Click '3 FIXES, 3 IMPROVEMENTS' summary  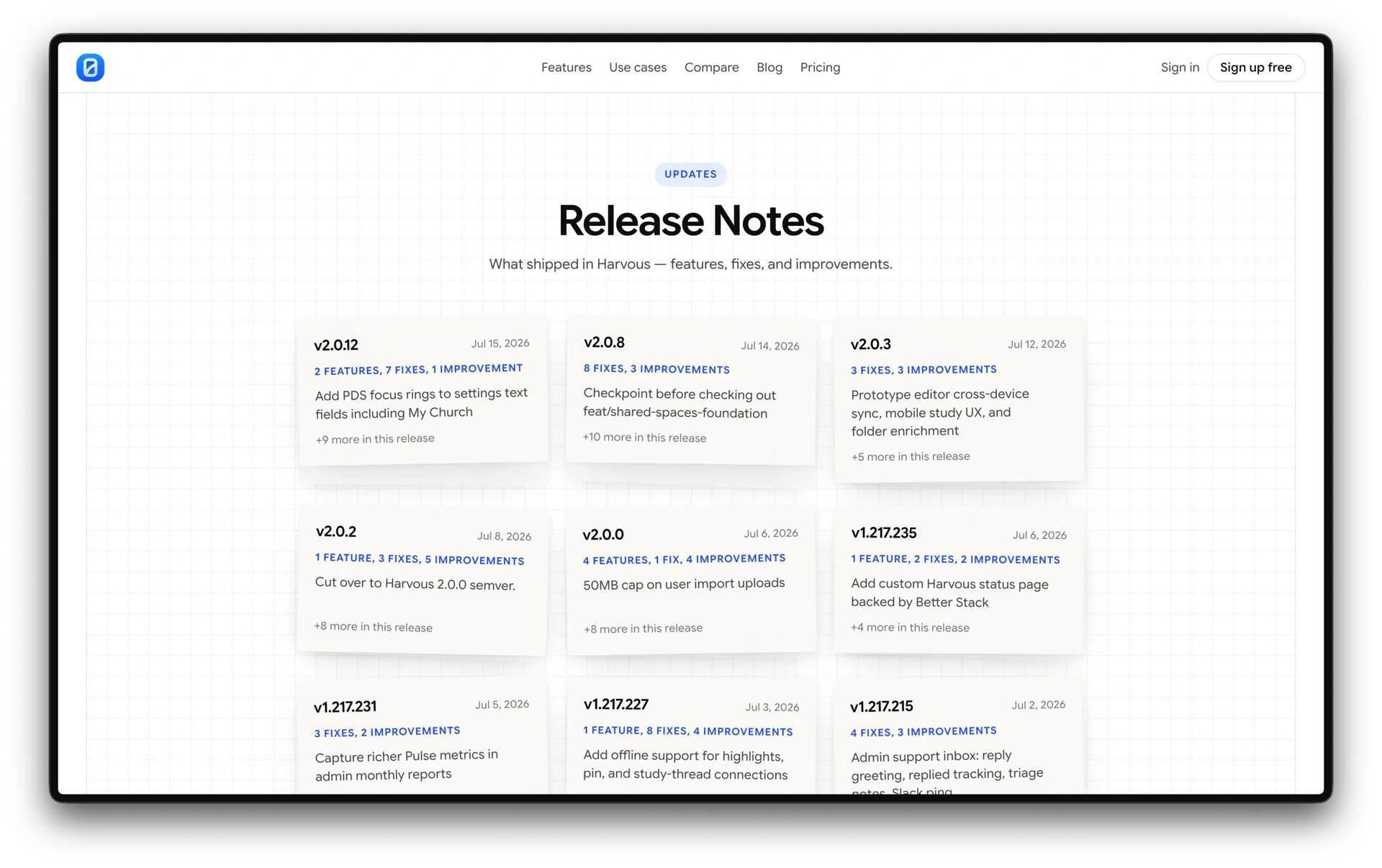pyautogui.click(x=923, y=370)
